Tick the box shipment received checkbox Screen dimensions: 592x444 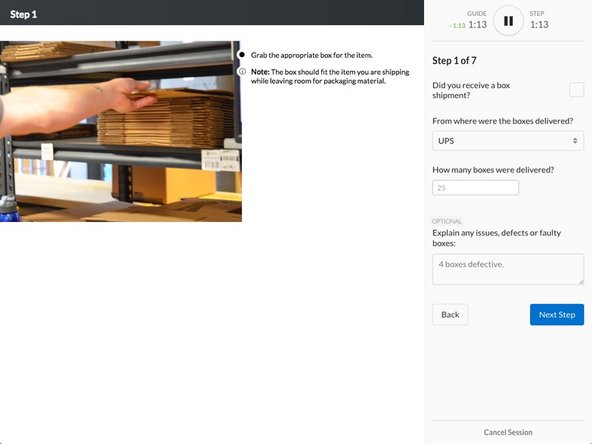tap(576, 90)
